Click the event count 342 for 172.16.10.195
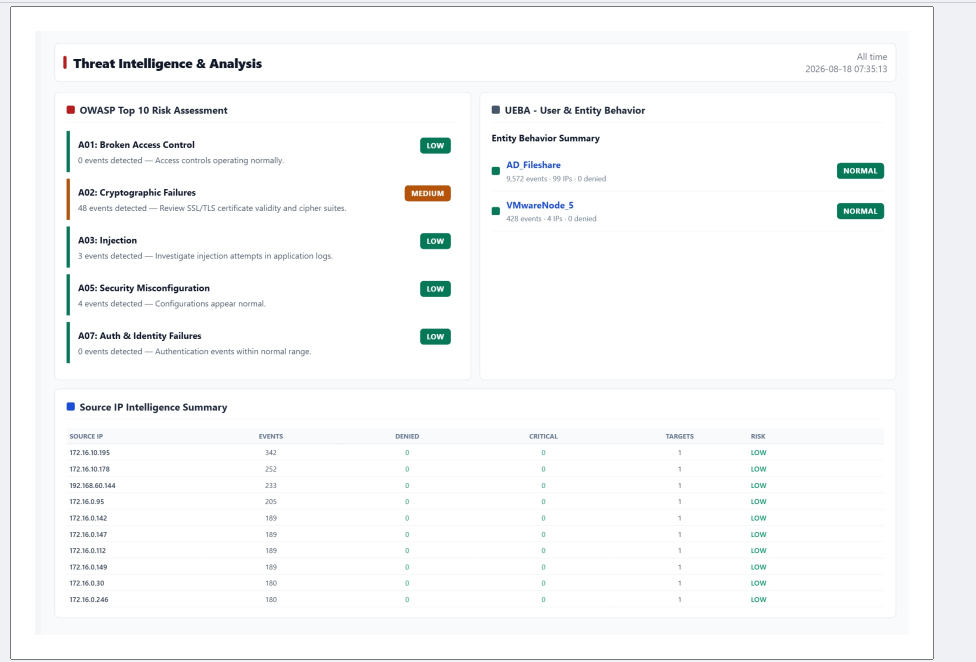The image size is (976, 662). click(271, 453)
